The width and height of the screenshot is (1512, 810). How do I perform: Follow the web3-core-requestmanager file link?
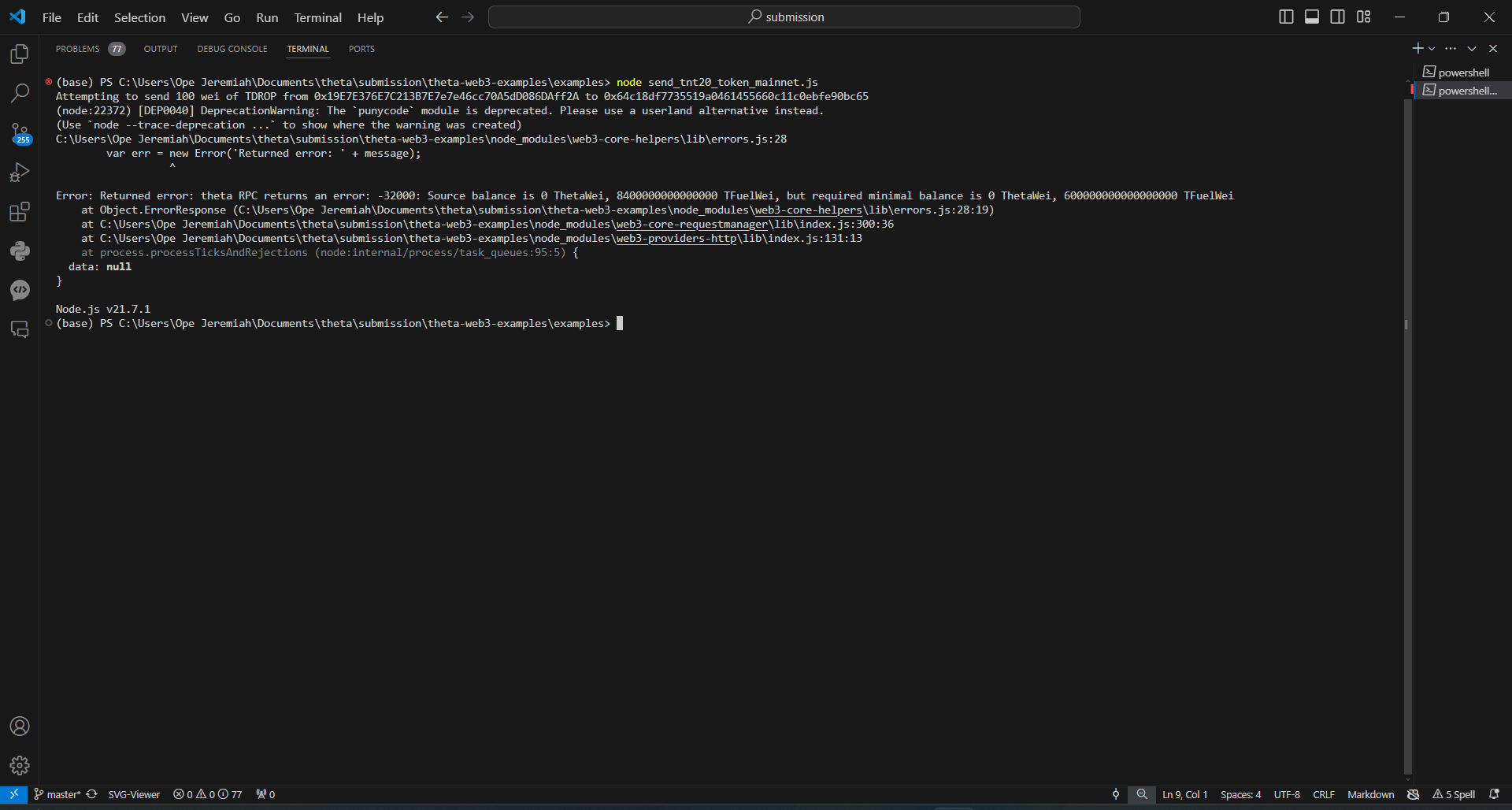(691, 225)
